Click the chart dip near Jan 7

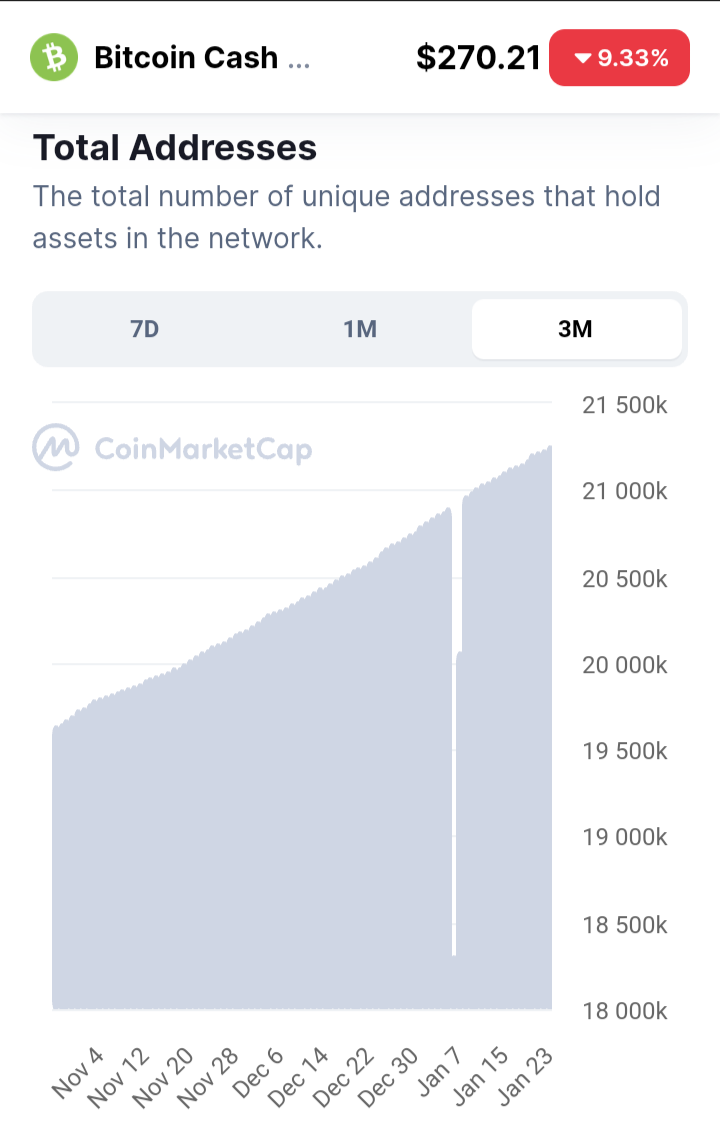click(x=454, y=948)
